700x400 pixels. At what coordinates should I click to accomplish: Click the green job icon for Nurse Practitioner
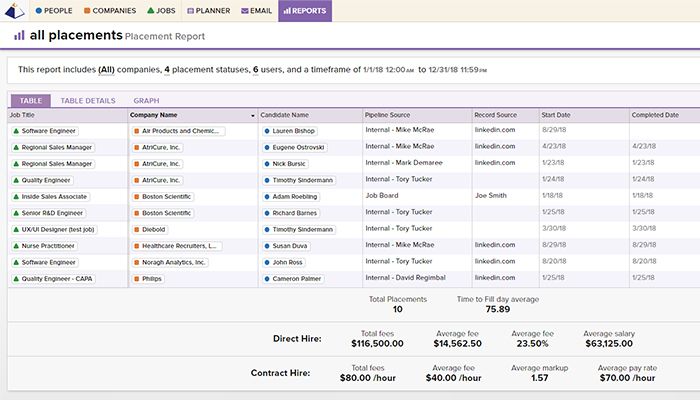tap(16, 245)
